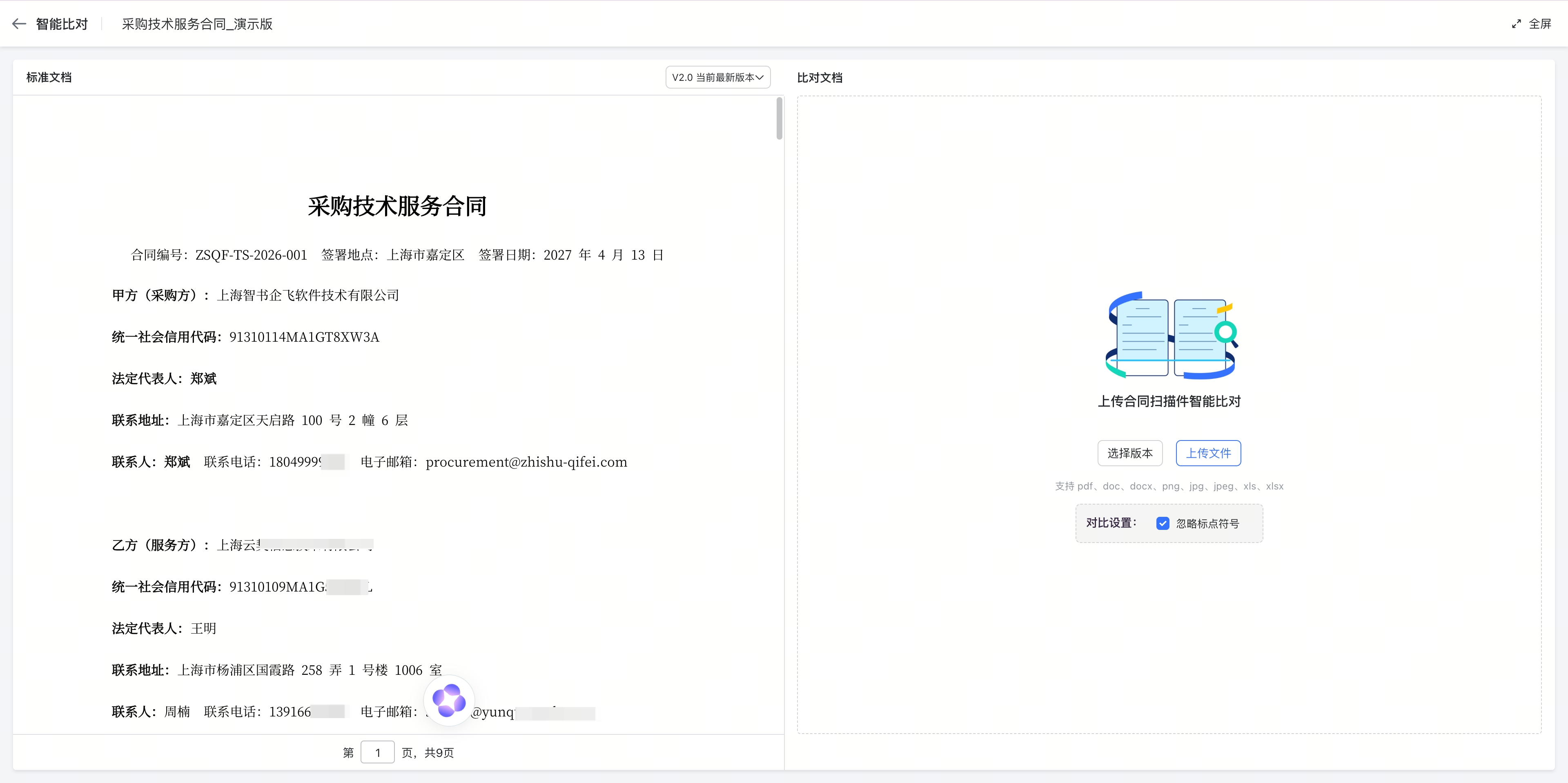Click the supported file formats hint
The height and width of the screenshot is (783, 1568).
pyautogui.click(x=1169, y=486)
